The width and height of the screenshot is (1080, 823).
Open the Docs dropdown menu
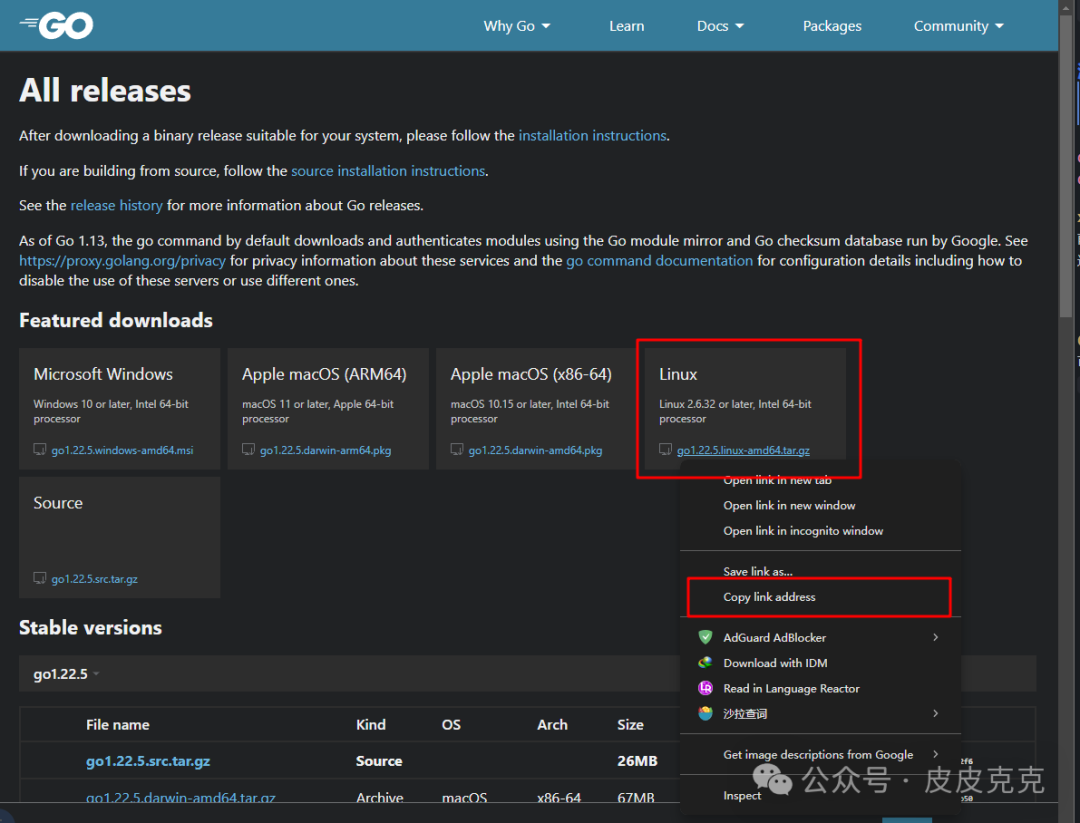click(x=720, y=26)
